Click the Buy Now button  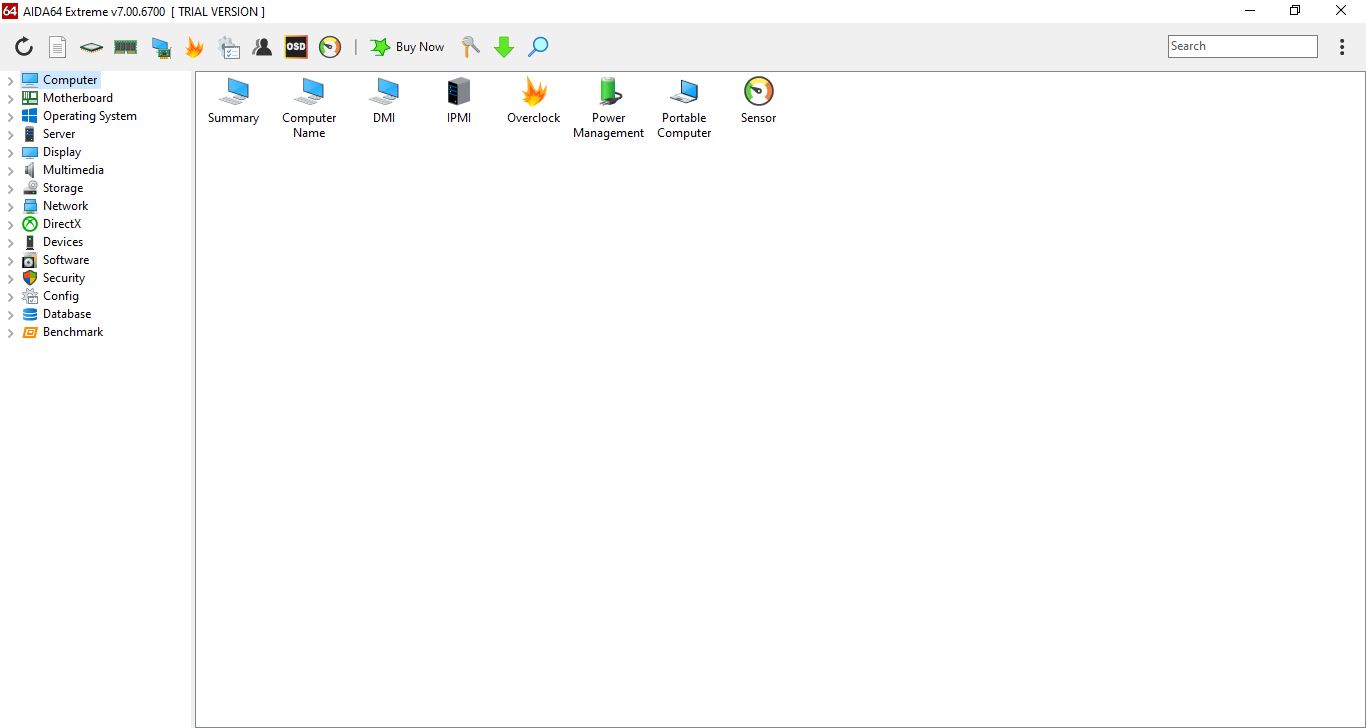coord(407,47)
